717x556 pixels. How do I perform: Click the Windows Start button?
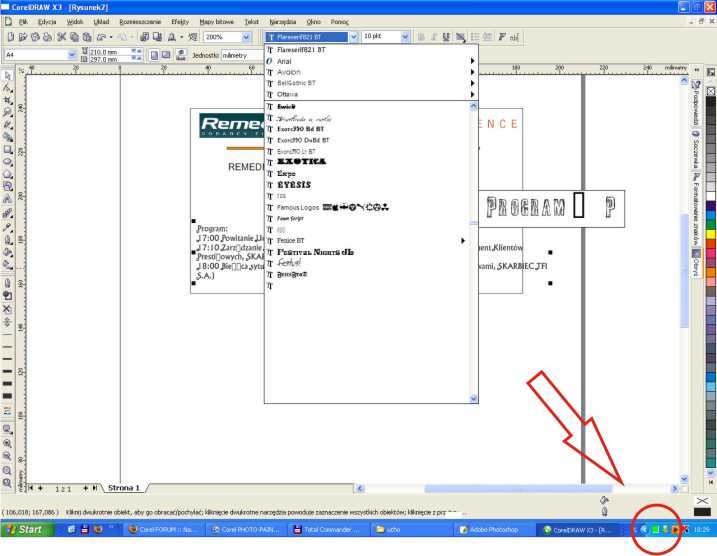tap(24, 529)
